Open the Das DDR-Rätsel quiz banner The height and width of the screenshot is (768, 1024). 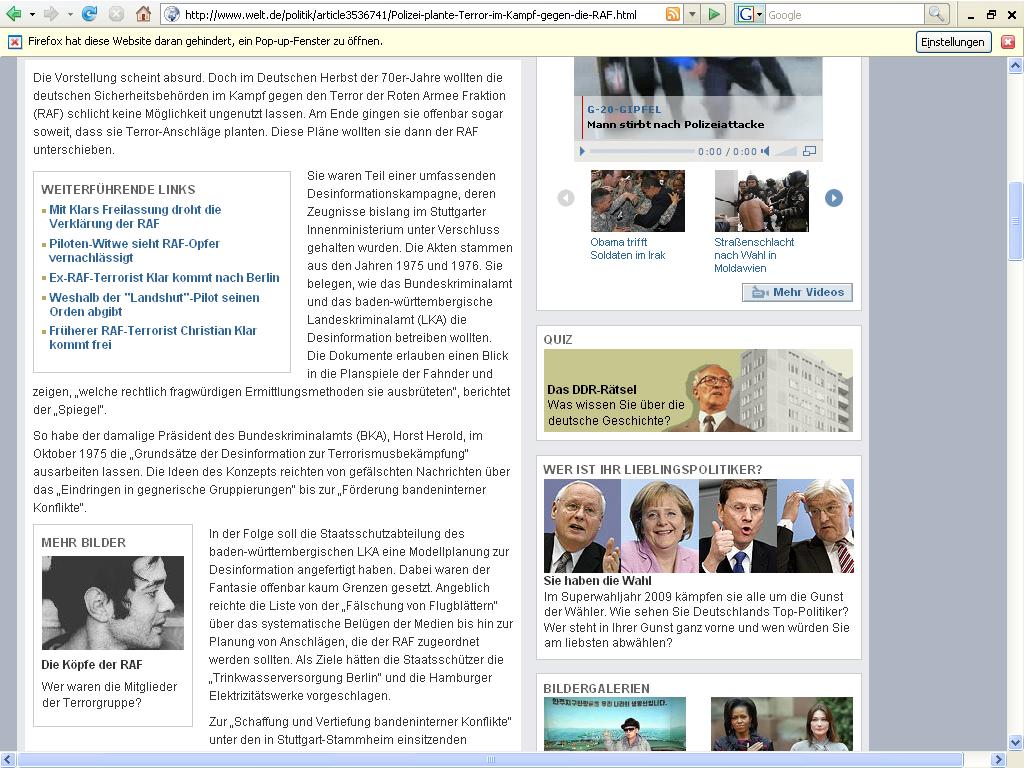click(698, 391)
